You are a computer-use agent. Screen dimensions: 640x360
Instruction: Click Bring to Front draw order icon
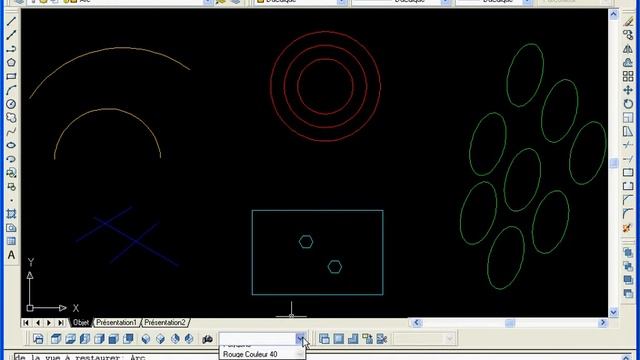tap(628, 253)
